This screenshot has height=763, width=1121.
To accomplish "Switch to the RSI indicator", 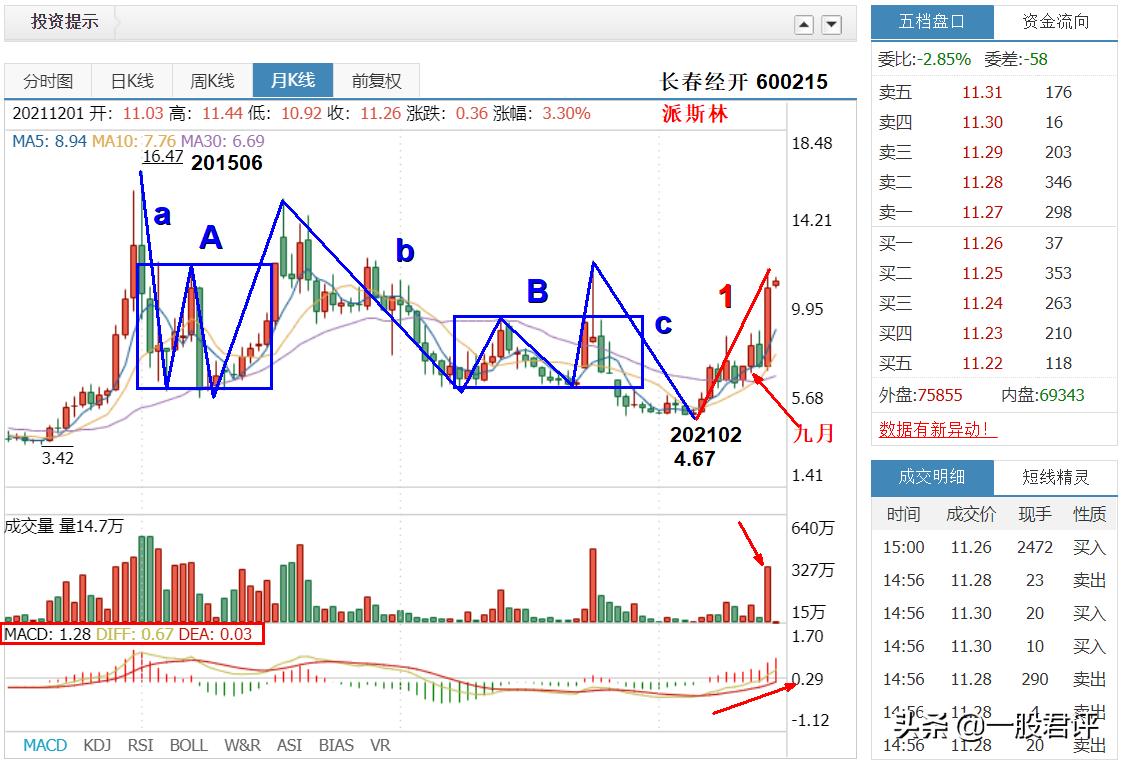I will point(143,745).
